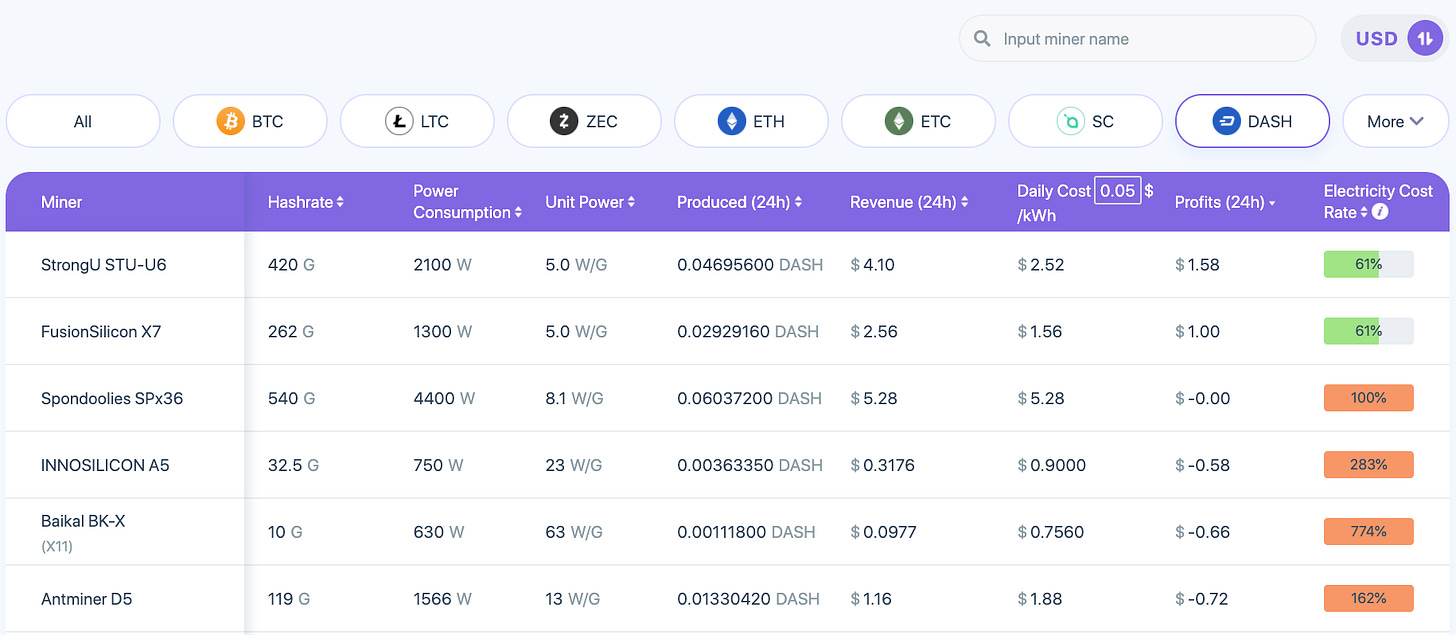The height and width of the screenshot is (635, 1456).
Task: Select the ETC filter tab
Action: tap(918, 121)
